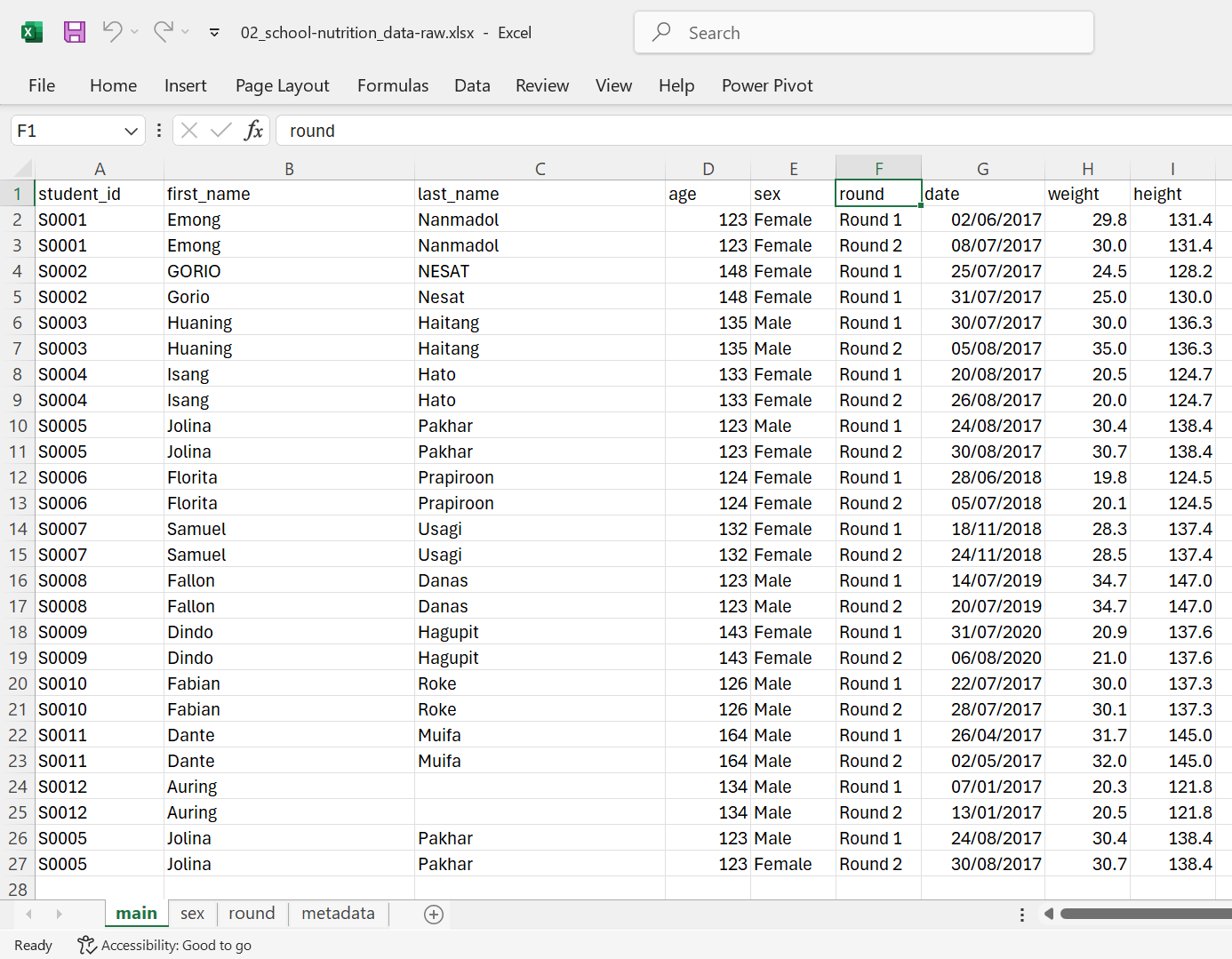Select row 14 header
Viewport: 1232px width, 959px height.
point(17,529)
